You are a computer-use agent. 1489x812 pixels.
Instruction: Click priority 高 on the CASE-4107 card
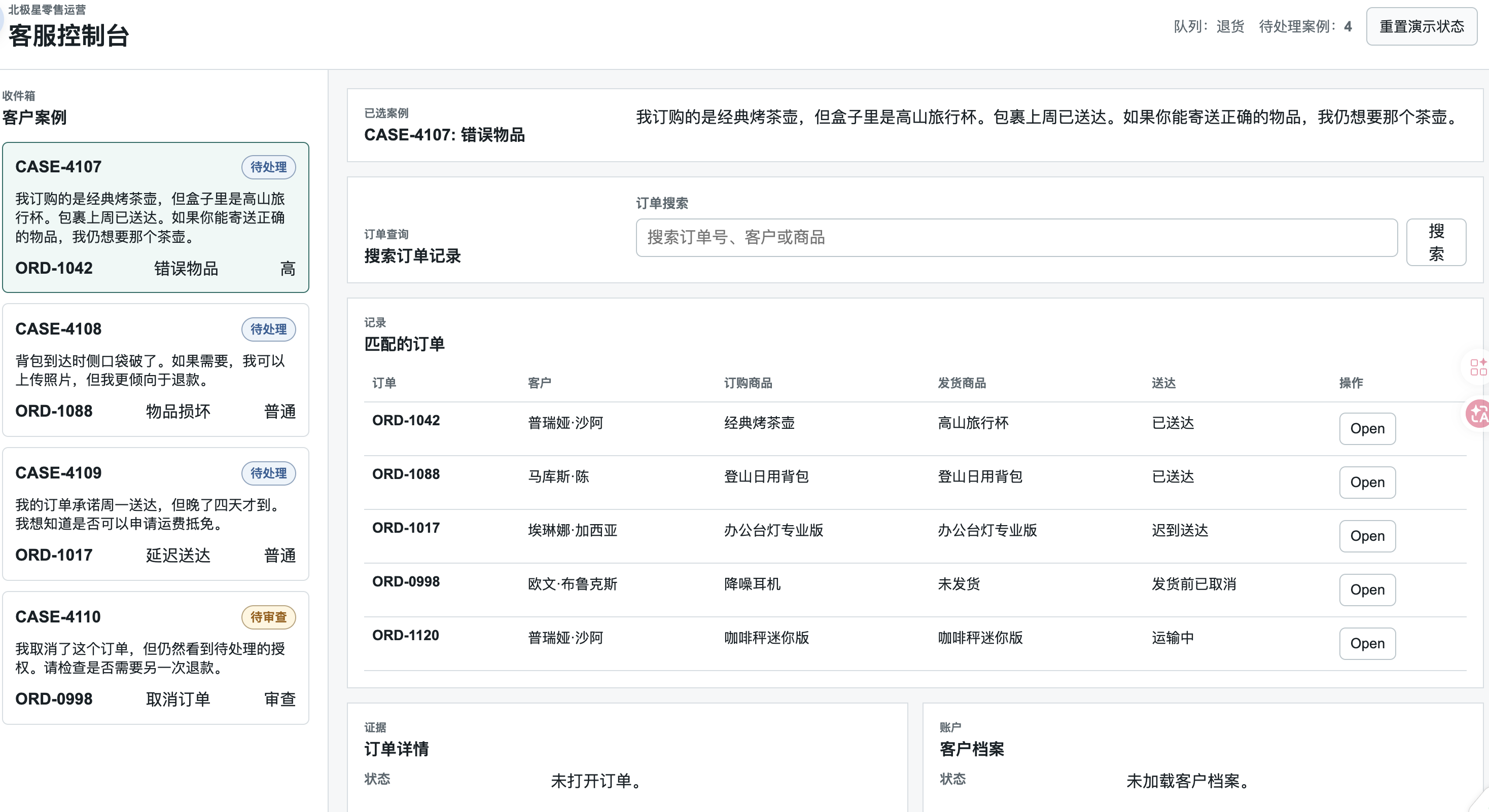(x=288, y=269)
